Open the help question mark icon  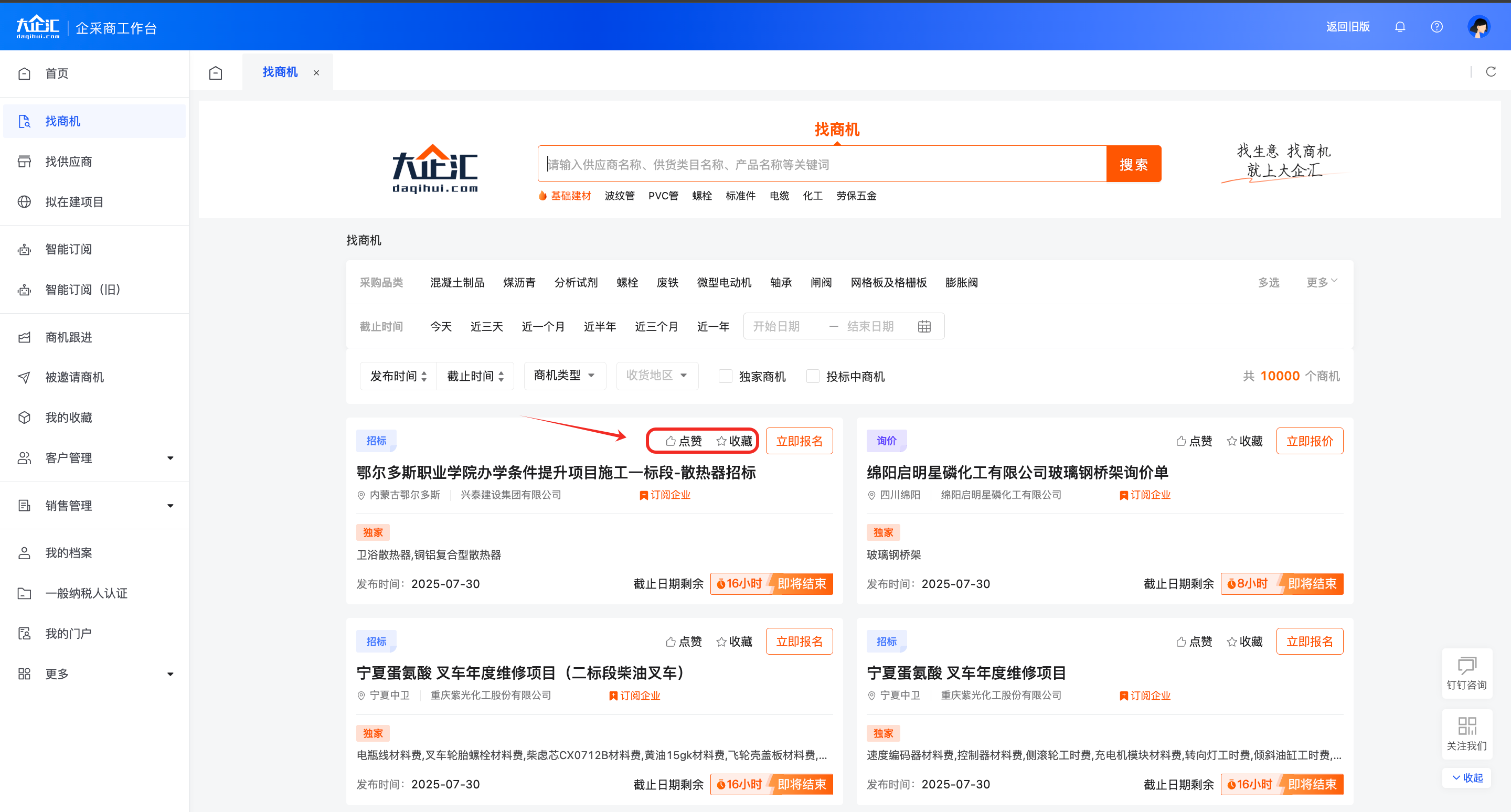[1436, 27]
